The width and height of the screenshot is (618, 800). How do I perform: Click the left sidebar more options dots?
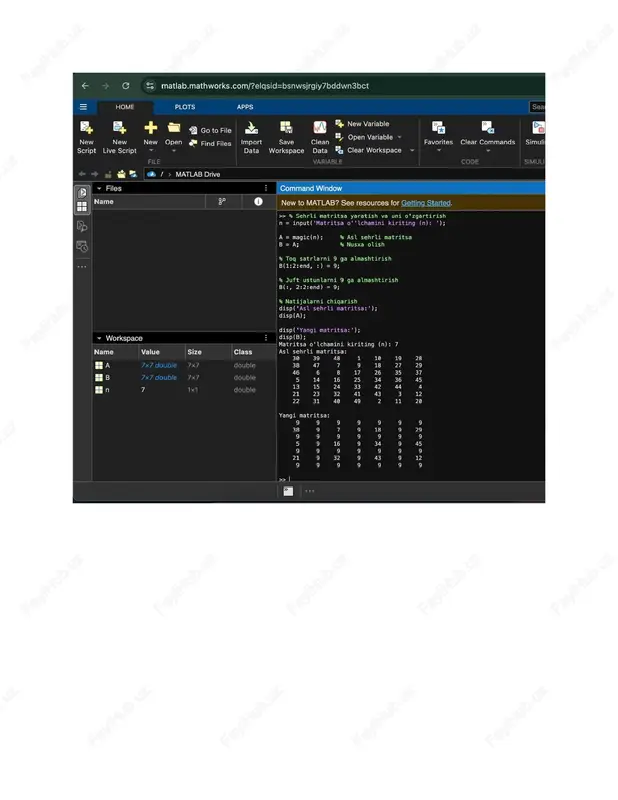point(82,267)
